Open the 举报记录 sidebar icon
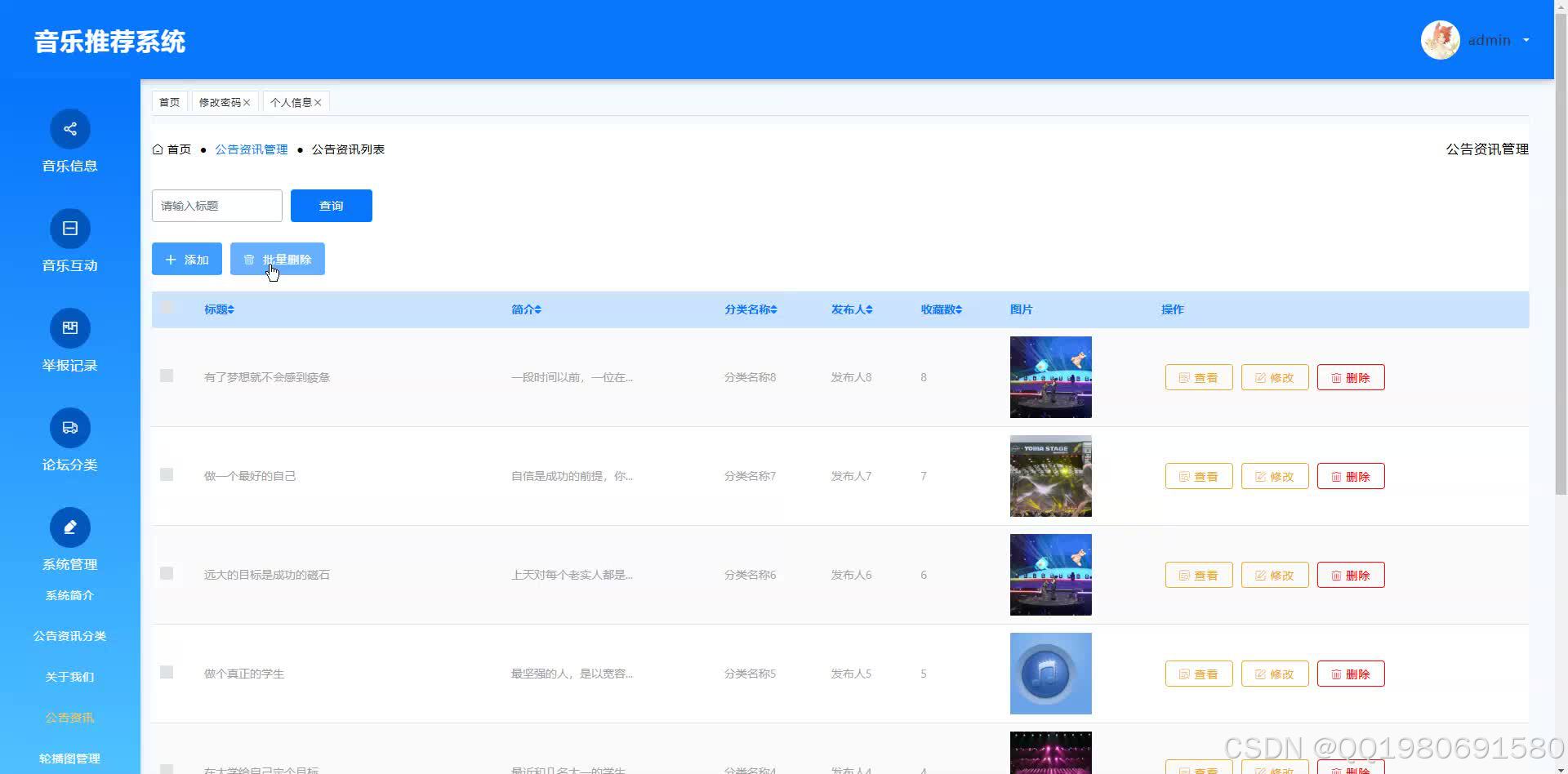The image size is (1568, 774). coord(70,328)
